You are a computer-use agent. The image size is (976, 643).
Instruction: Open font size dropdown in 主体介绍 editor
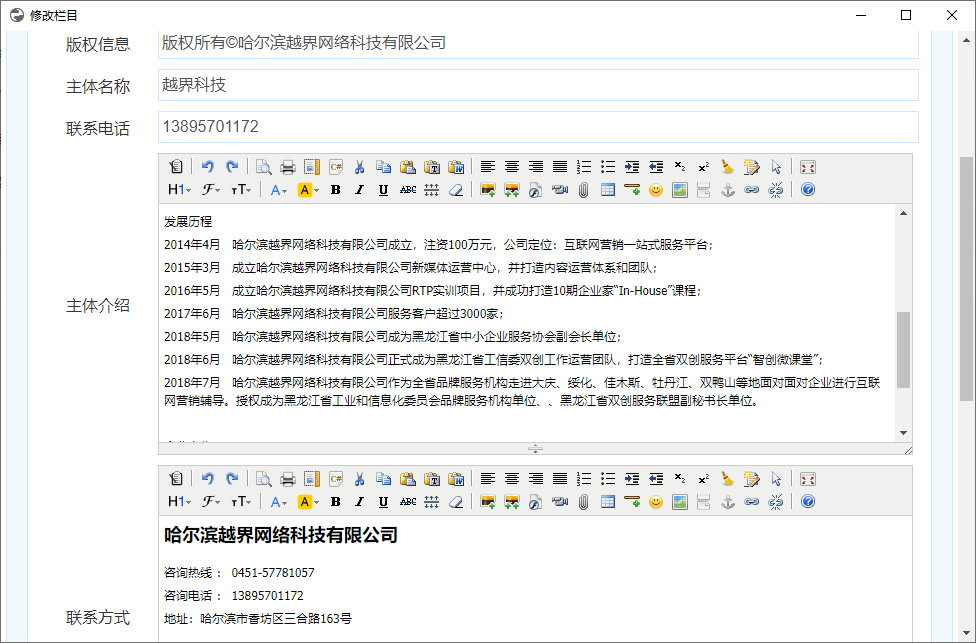pos(242,190)
